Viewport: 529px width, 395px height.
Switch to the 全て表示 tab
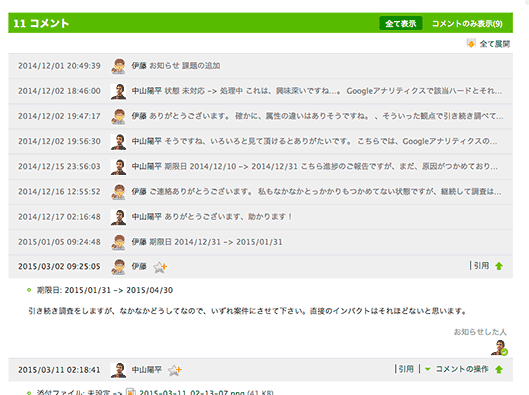[400, 23]
